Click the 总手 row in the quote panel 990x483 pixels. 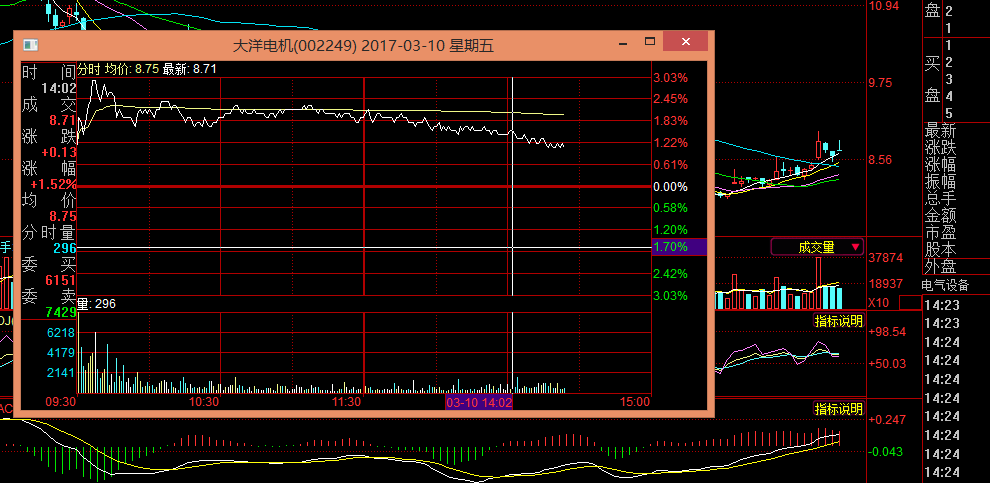tap(941, 199)
